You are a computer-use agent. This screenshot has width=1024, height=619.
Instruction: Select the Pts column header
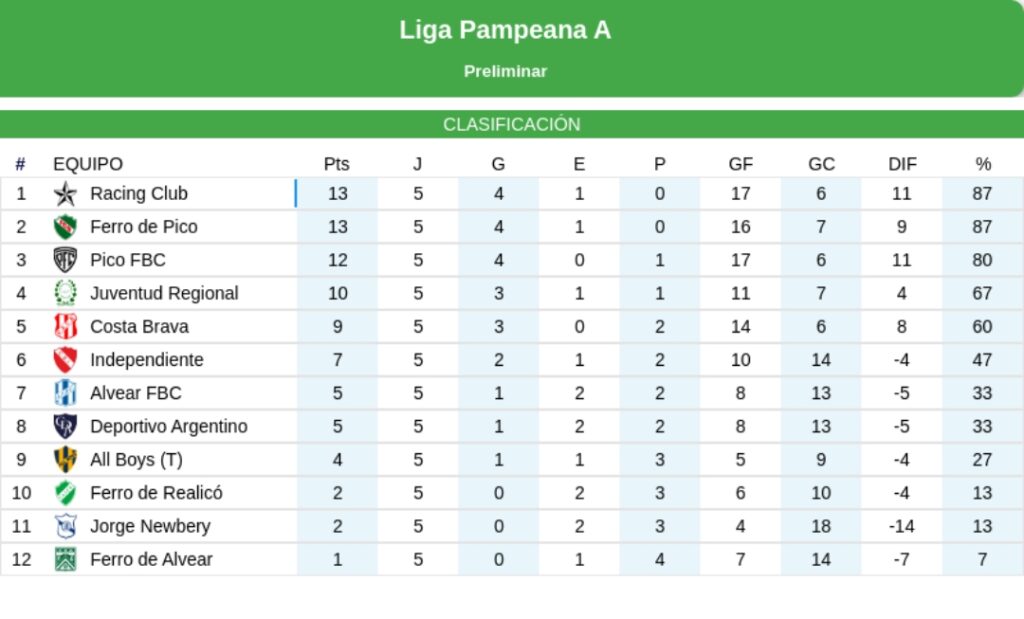[337, 164]
